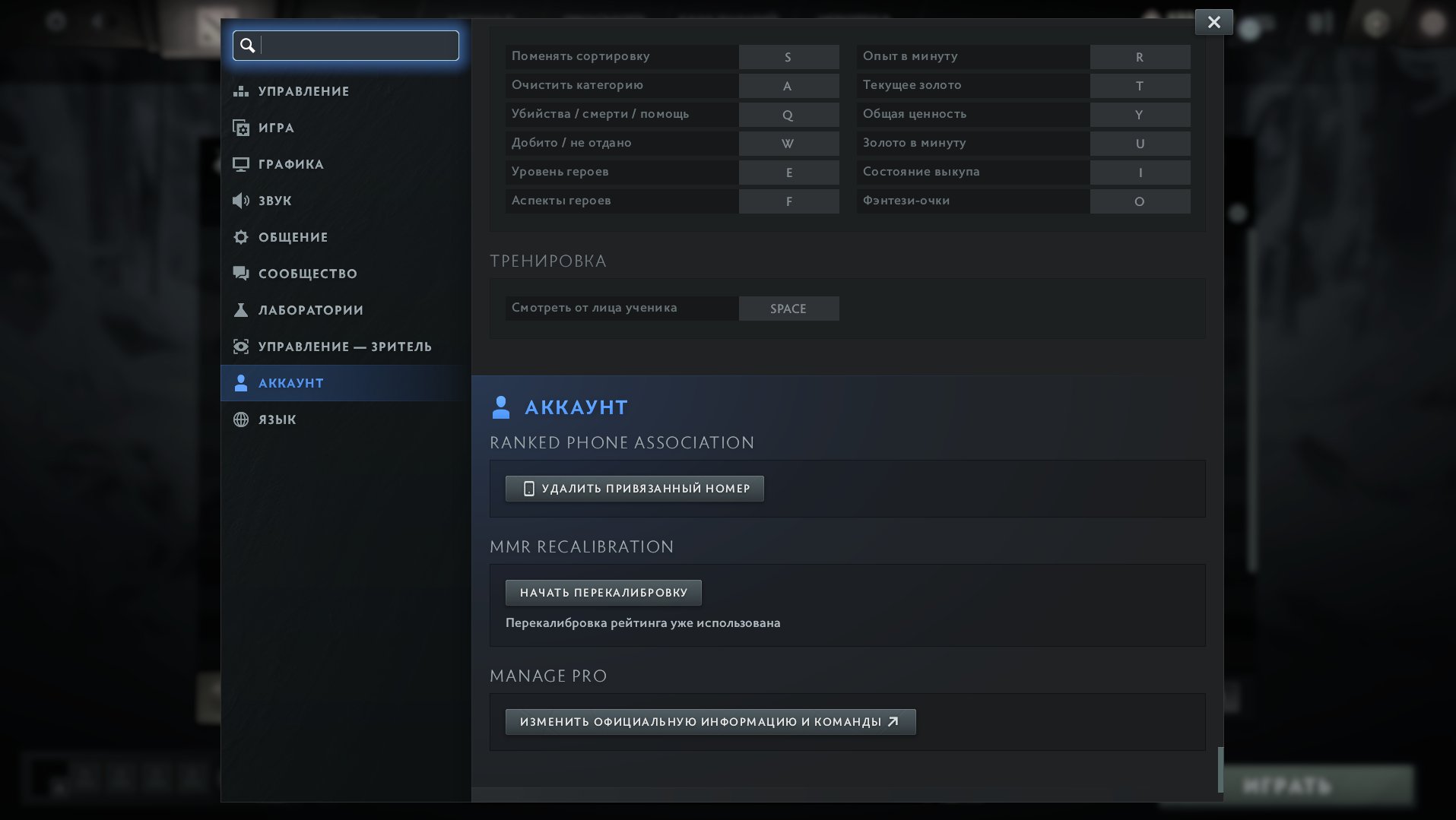Click the Общение gear icon
Screen dimensions: 1456x820
[241, 237]
